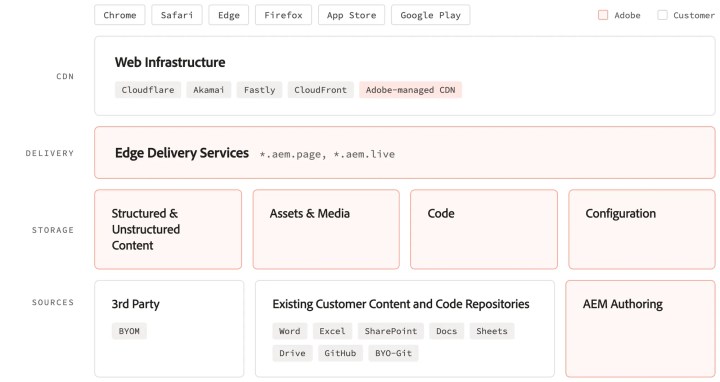720x382 pixels.
Task: Select the Safari tag
Action: tap(177, 15)
